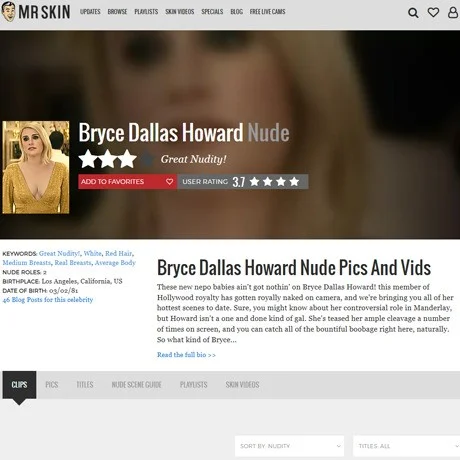Click the second white nudity rating star
This screenshot has height=460, width=460.
[108, 159]
